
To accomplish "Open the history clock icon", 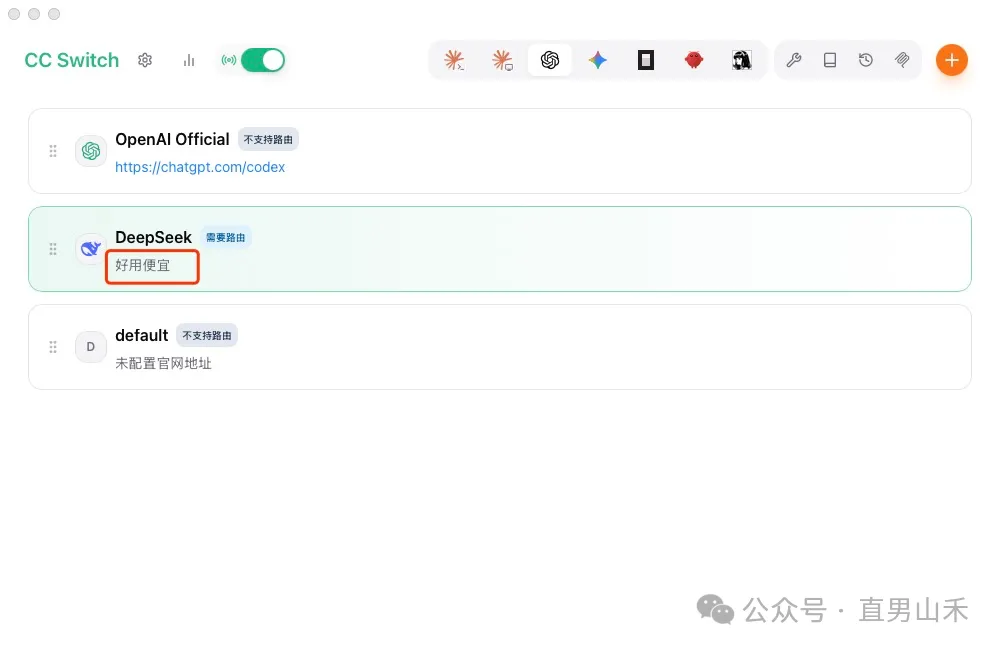I will click(865, 60).
